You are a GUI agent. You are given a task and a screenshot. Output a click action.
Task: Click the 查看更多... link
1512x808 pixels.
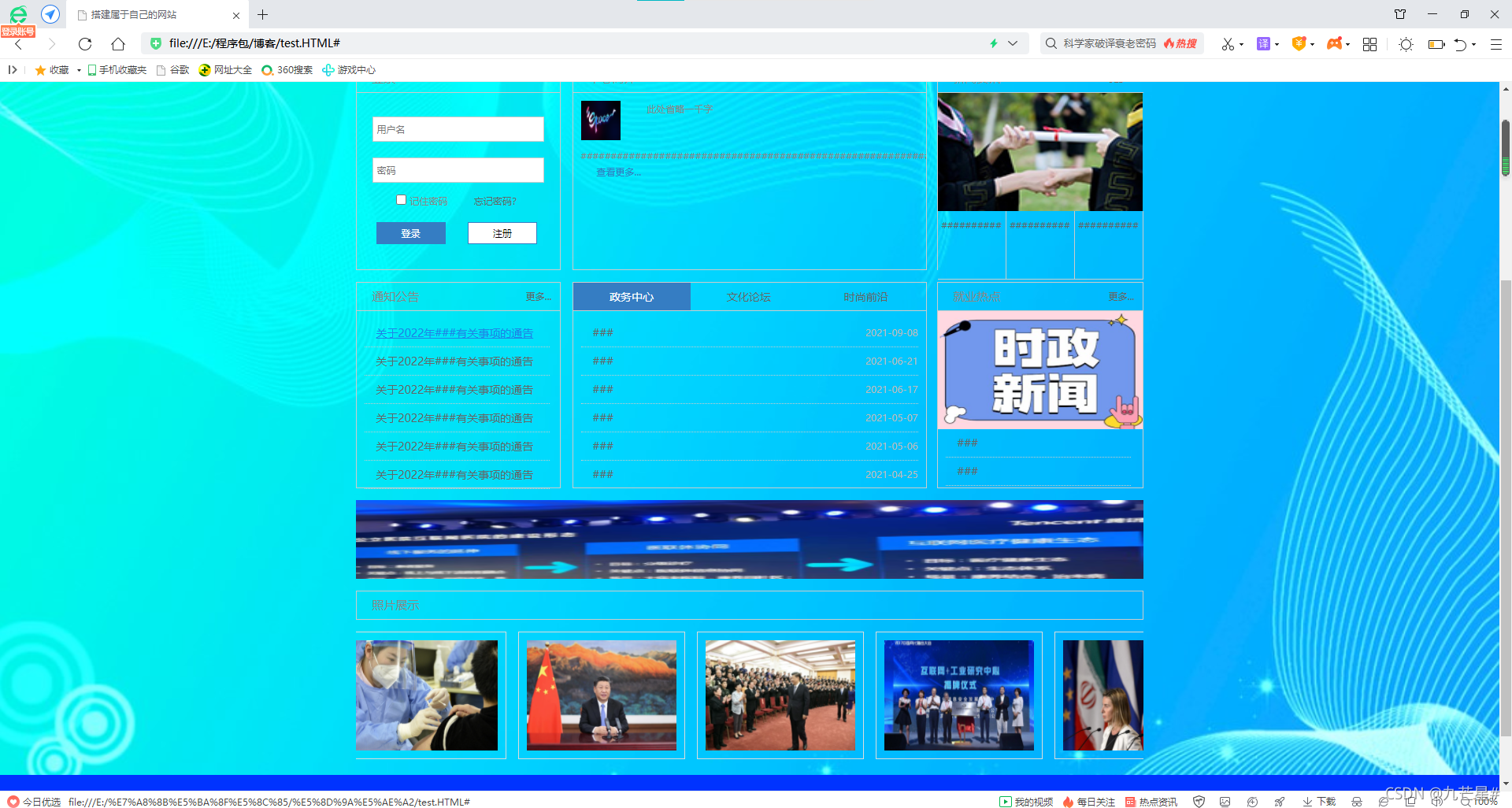point(619,172)
